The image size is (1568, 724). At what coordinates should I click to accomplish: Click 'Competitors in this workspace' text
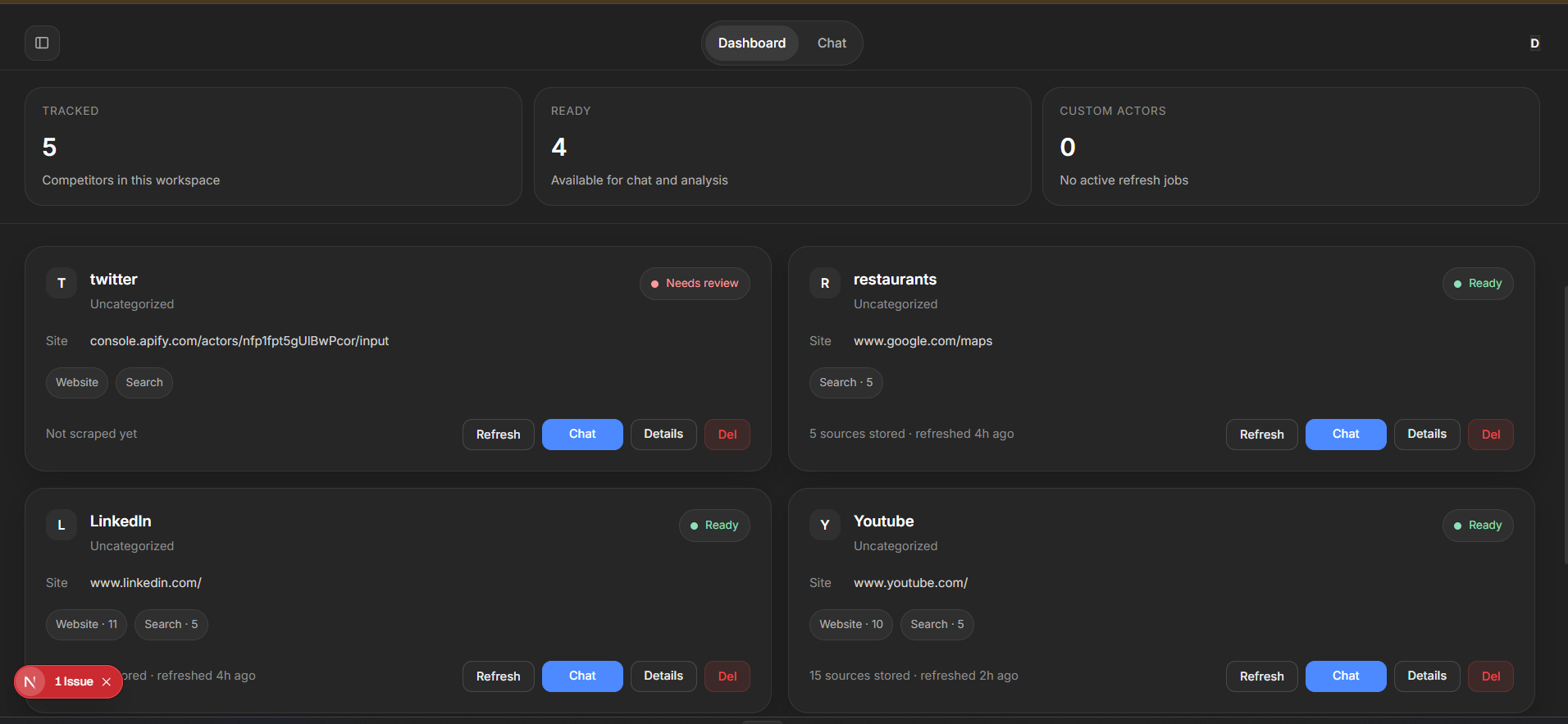pyautogui.click(x=131, y=180)
